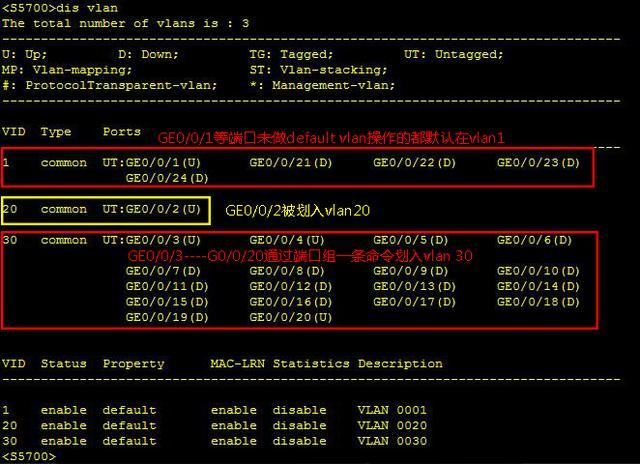Click port GE0/0/6(D)
Screen dimensions: 640x464
534,240
